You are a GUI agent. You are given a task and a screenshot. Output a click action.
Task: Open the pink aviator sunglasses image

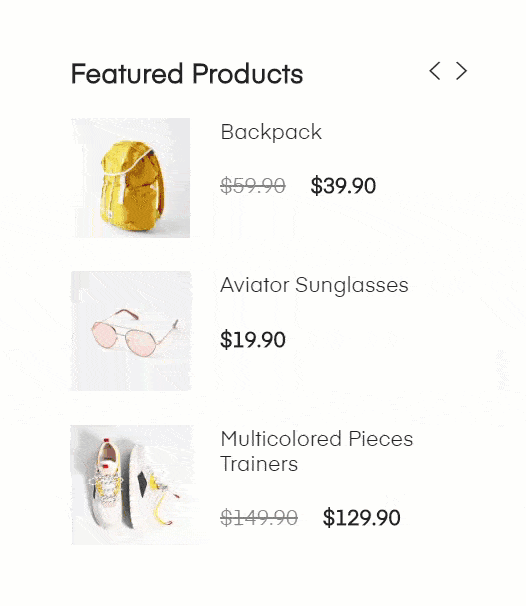click(x=131, y=331)
